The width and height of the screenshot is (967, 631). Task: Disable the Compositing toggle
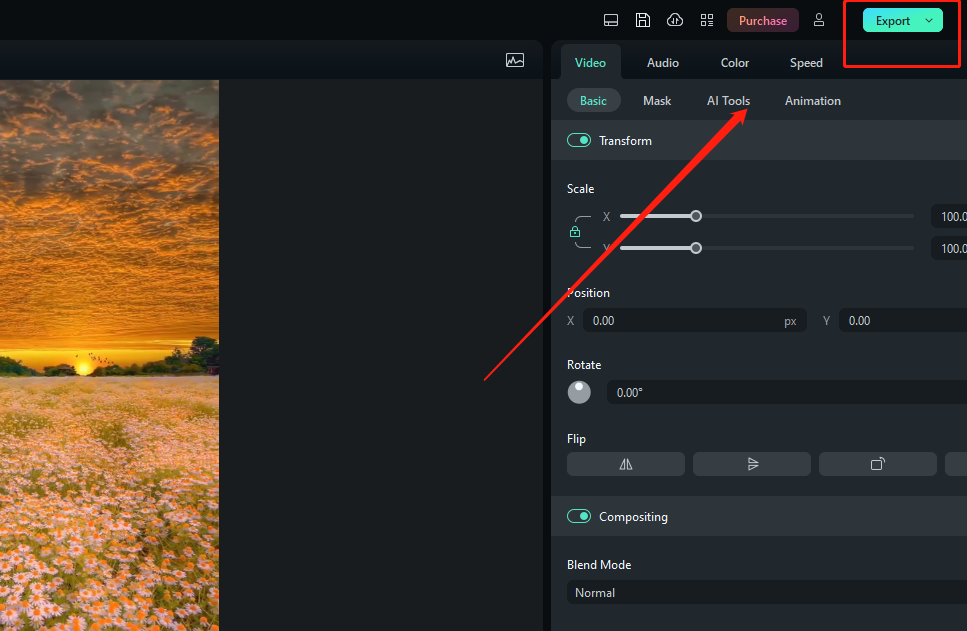point(579,516)
